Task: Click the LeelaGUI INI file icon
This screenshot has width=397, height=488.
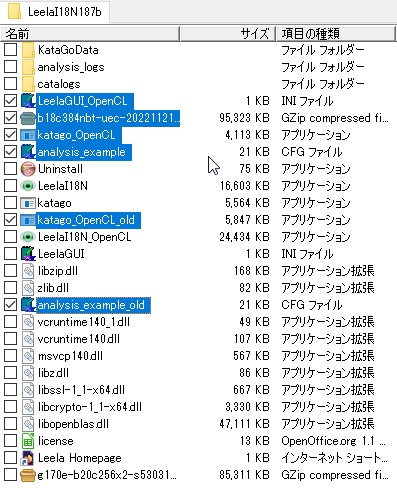Action: point(28,254)
